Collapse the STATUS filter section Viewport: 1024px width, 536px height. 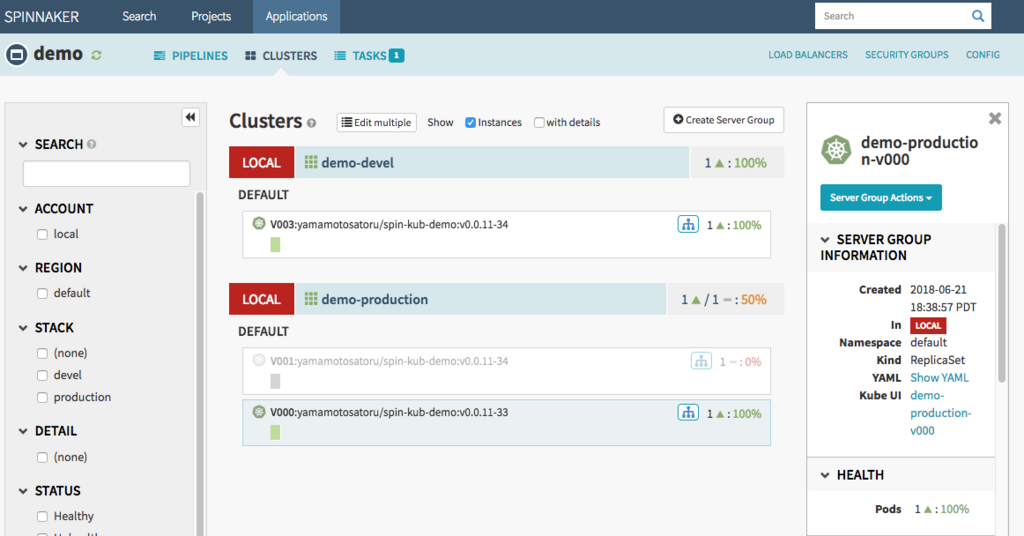point(23,491)
